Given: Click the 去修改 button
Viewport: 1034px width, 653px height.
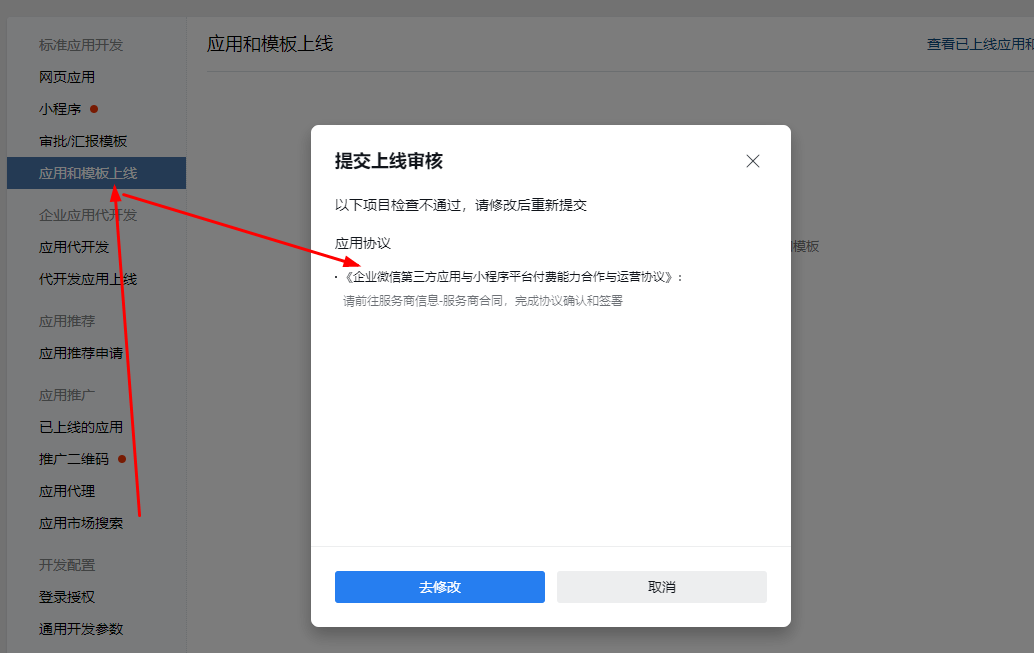Looking at the screenshot, I should coord(440,587).
